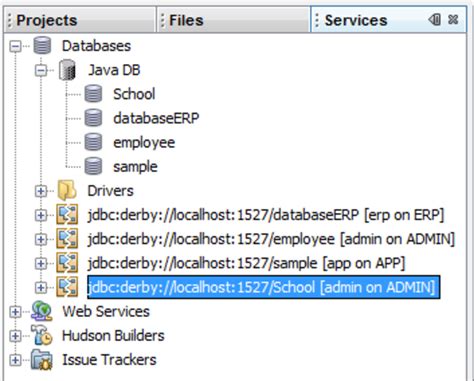Select jdbc School [admin on ADMIN] connection

coord(264,287)
